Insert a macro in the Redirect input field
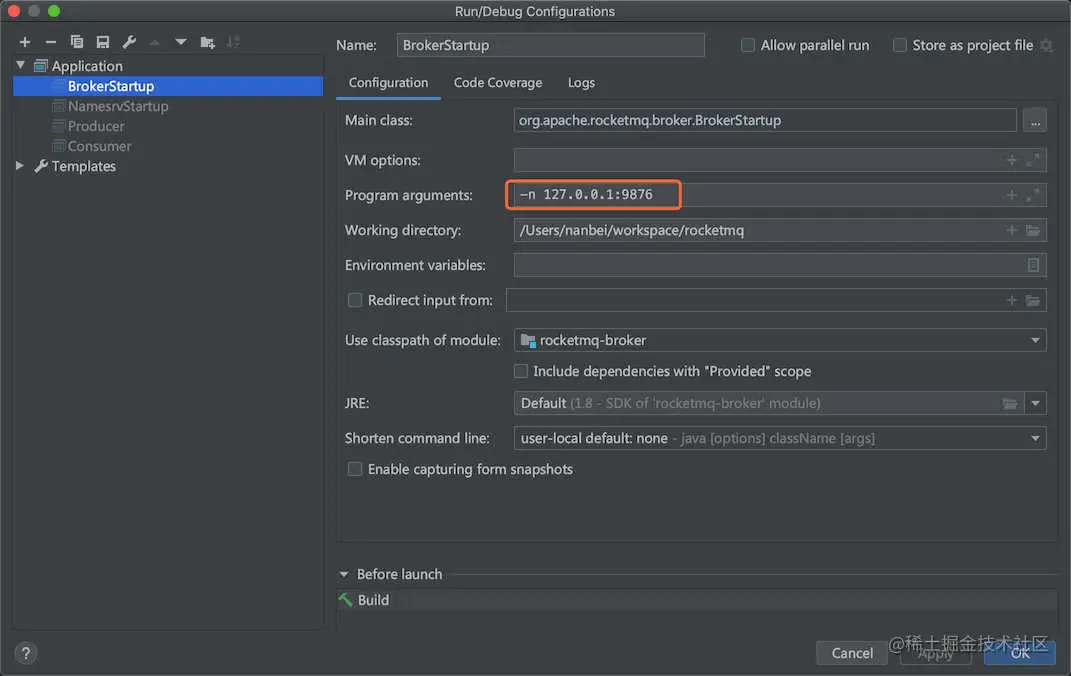 tap(1012, 300)
